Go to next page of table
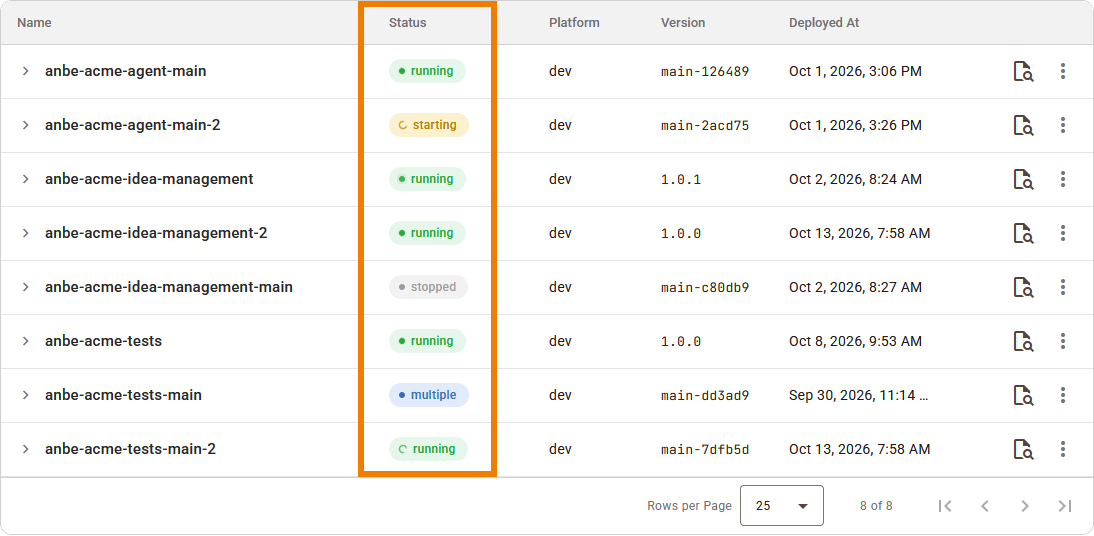Screen dimensions: 1094x536 [1025, 506]
